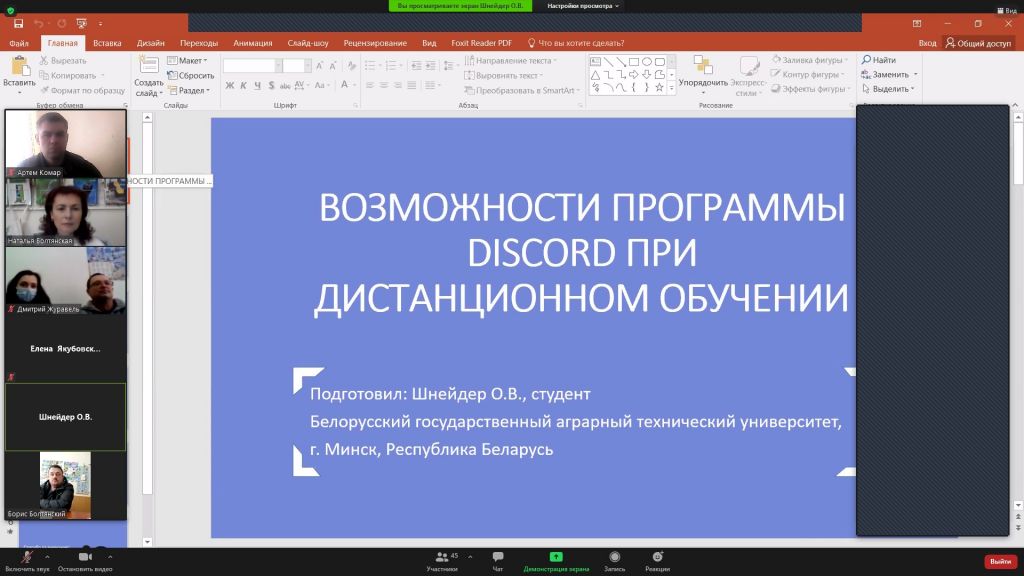Switch to the Insert (Вставка) ribbon tab

tap(107, 43)
